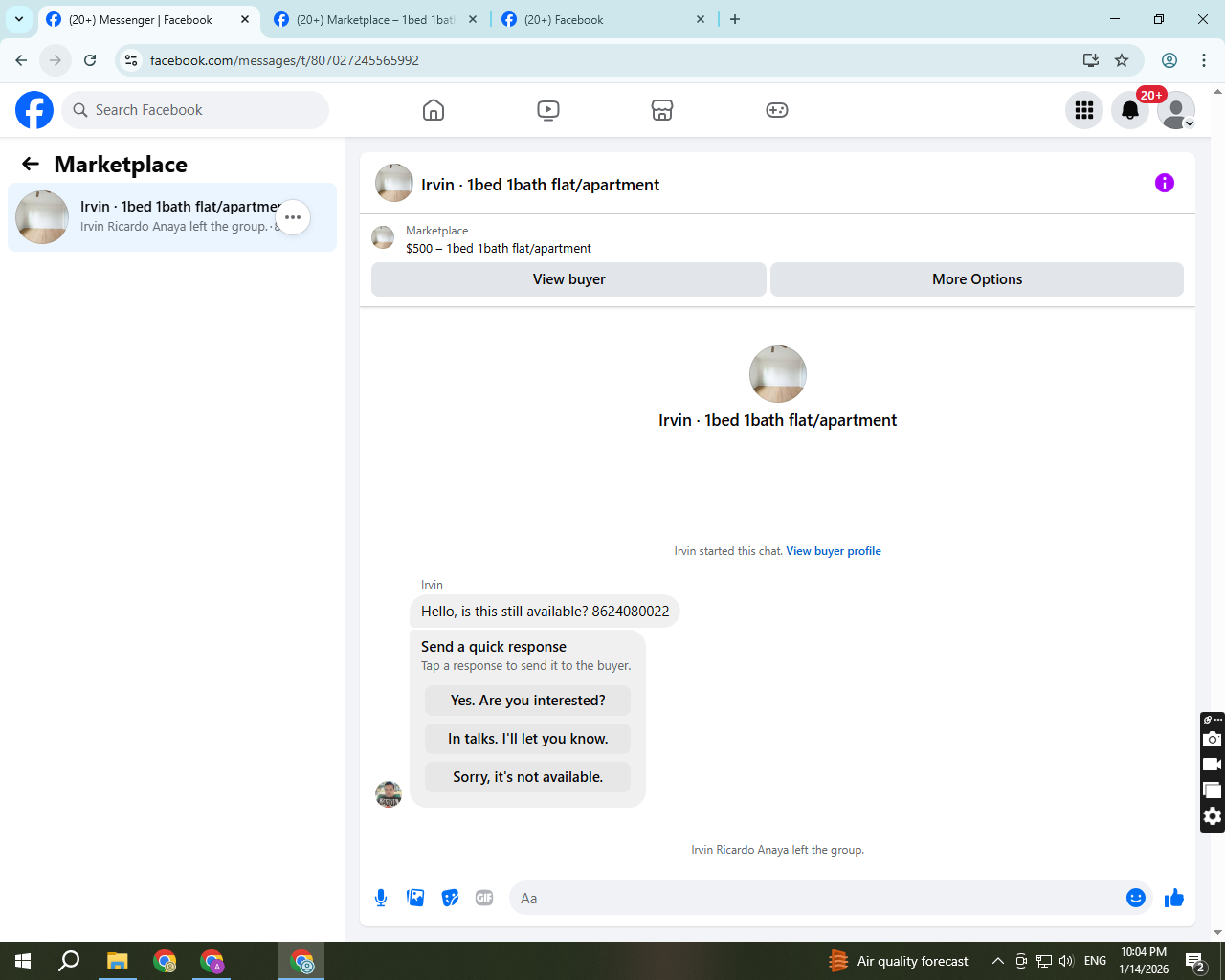The width and height of the screenshot is (1225, 980).
Task: Record a voice clip
Action: tap(381, 898)
